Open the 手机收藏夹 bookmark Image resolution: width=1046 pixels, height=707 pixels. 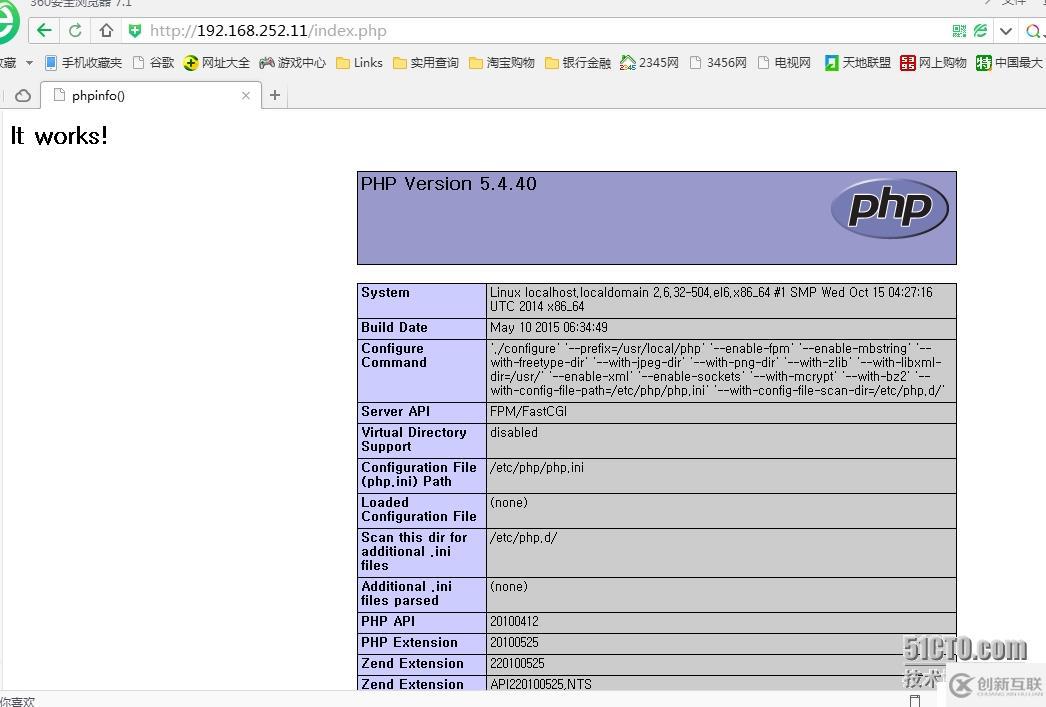[x=83, y=63]
